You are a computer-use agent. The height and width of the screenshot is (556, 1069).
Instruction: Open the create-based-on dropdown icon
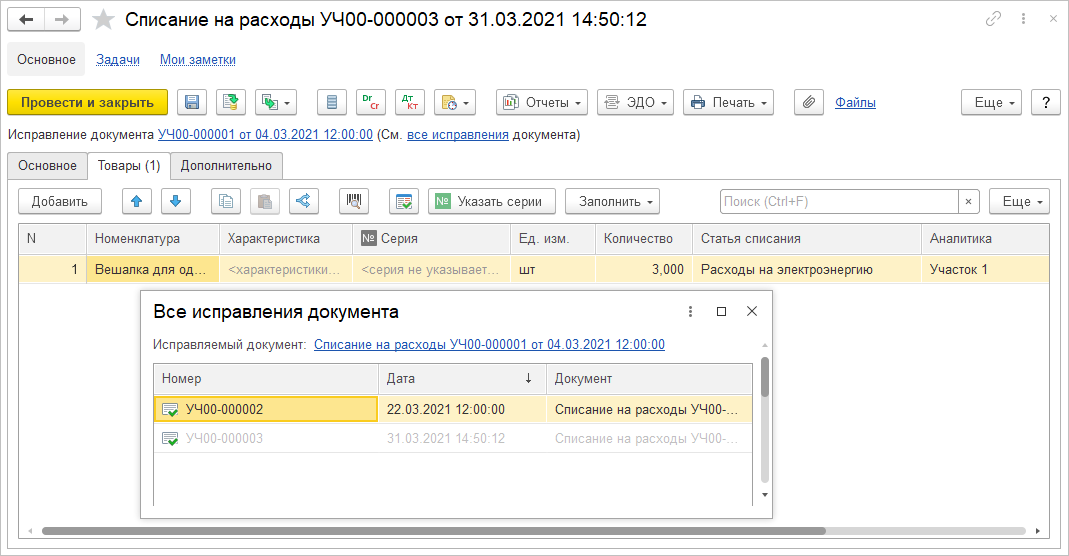click(x=276, y=103)
